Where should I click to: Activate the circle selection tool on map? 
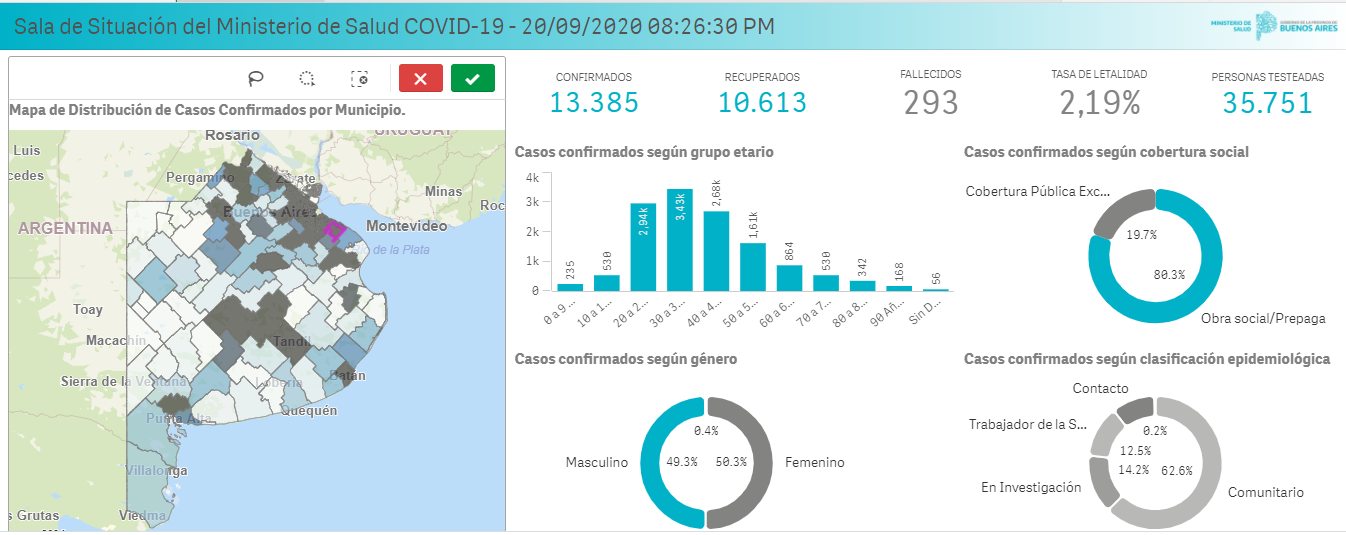point(308,79)
